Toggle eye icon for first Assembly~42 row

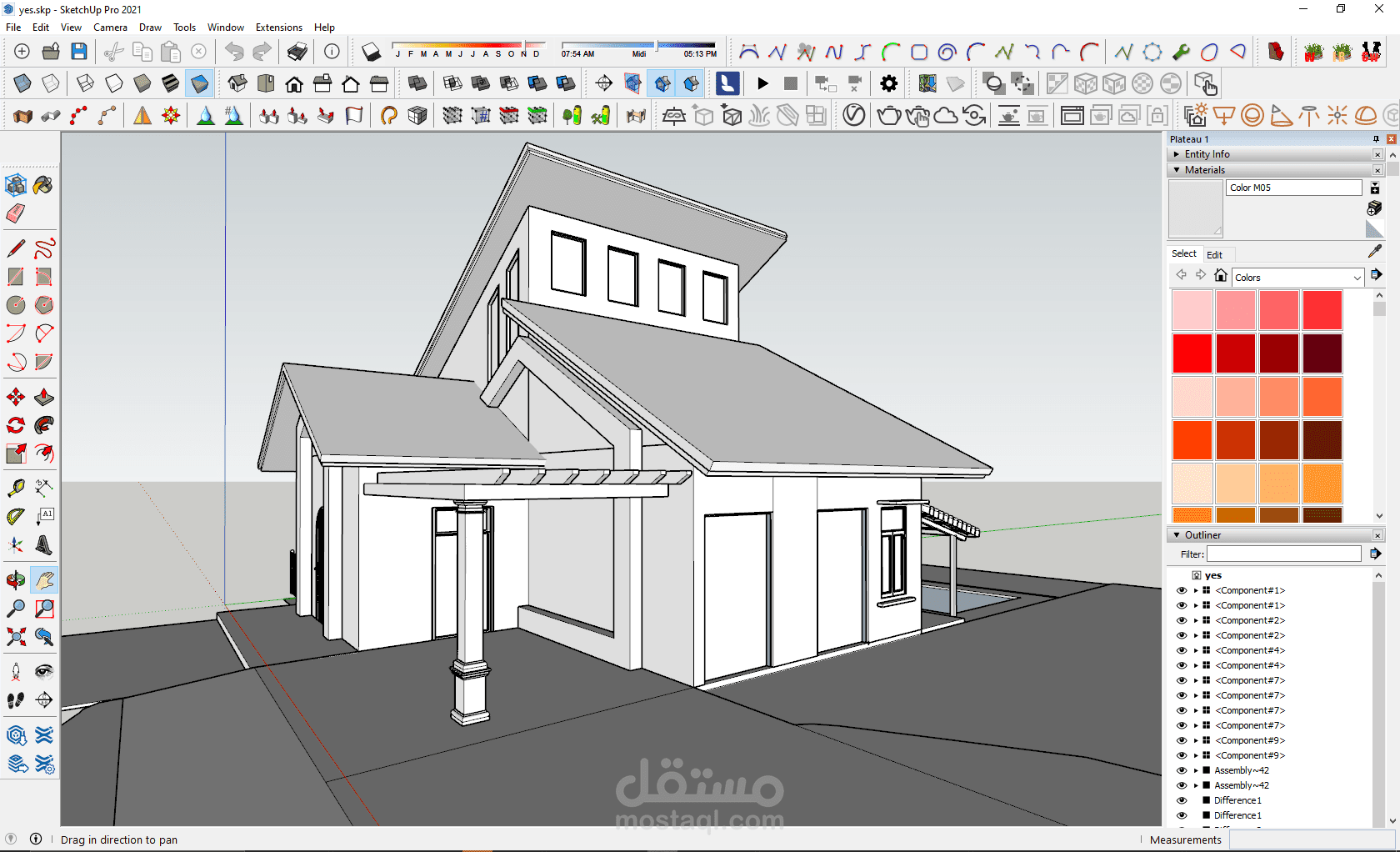coord(1182,770)
